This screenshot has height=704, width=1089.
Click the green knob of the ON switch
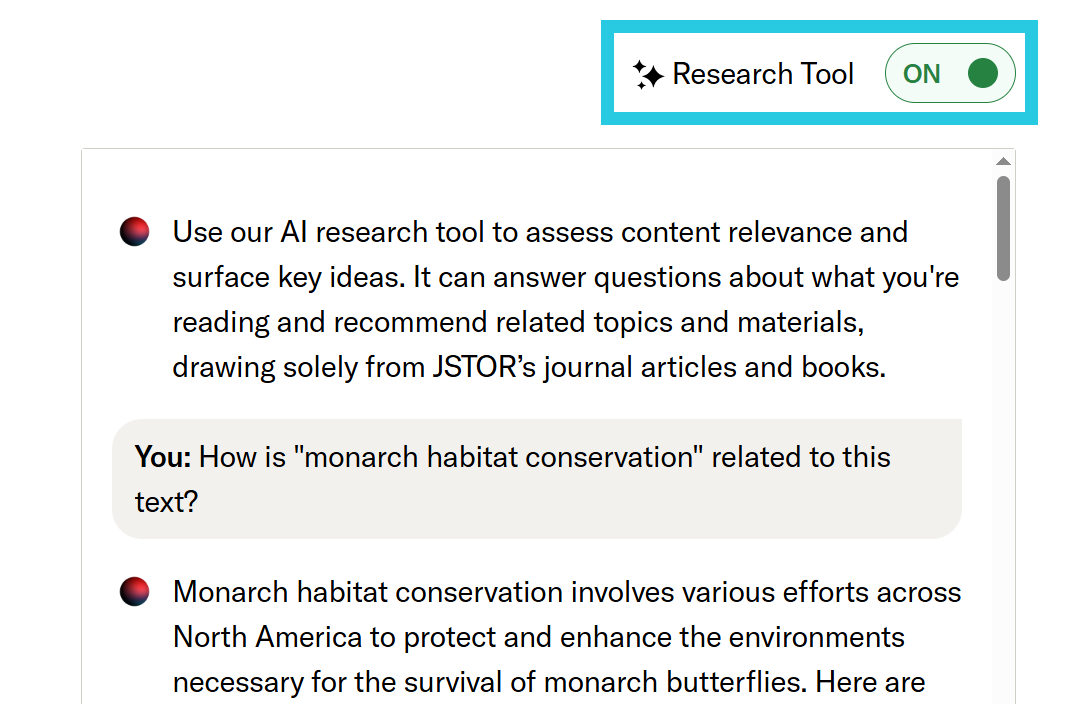click(983, 74)
